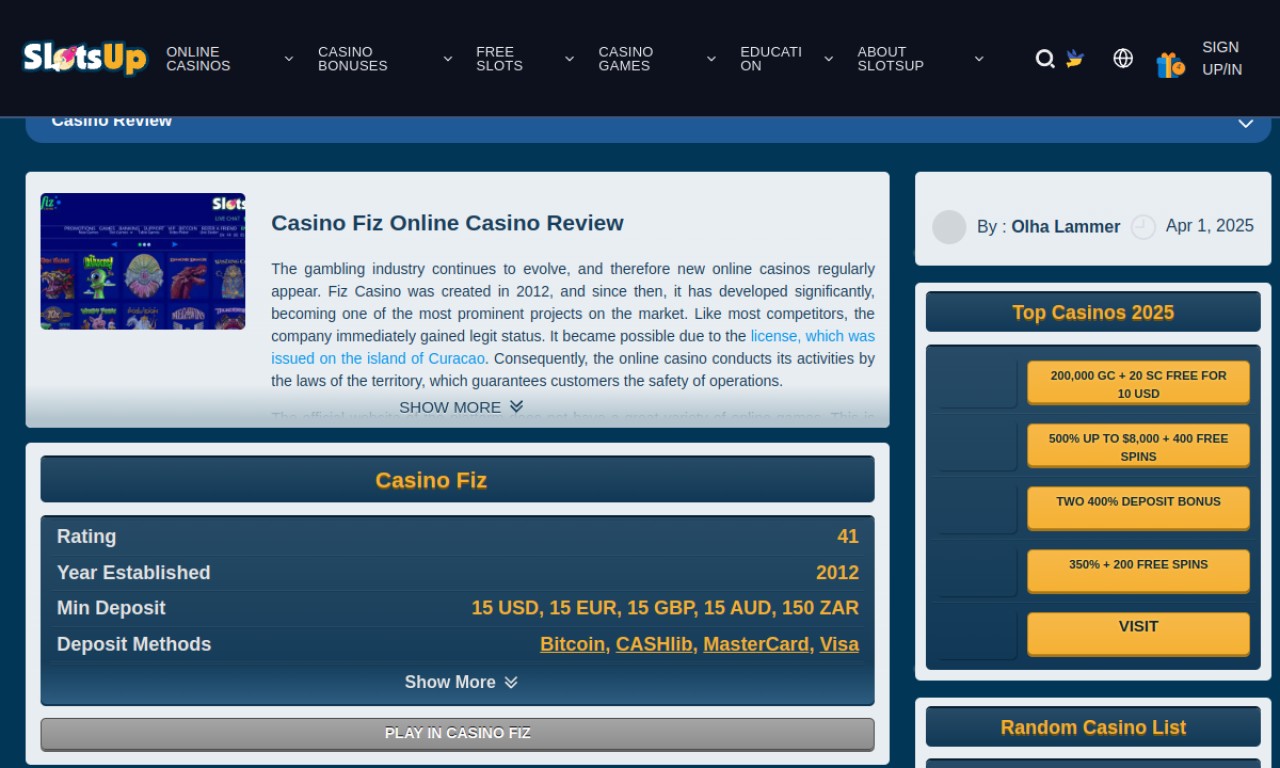Open the gift box rewards icon

pyautogui.click(x=1170, y=64)
